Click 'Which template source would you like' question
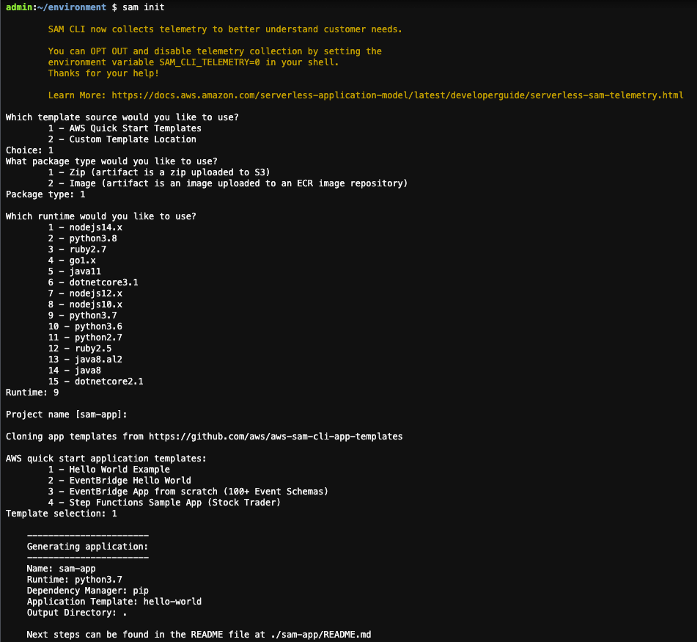Image resolution: width=697 pixels, height=643 pixels. 122,117
